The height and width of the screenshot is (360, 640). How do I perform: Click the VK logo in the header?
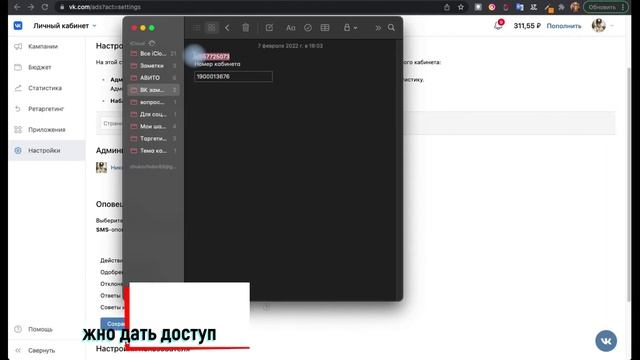click(18, 26)
